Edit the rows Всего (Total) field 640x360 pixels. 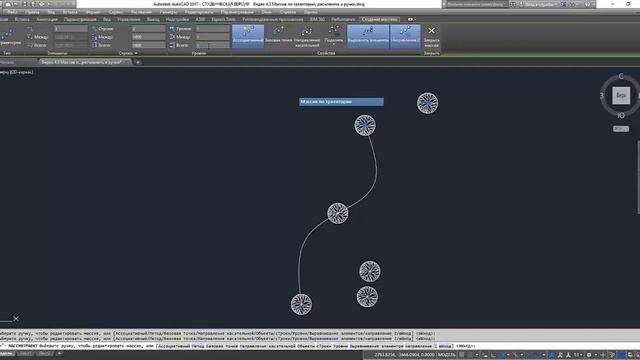(x=149, y=45)
